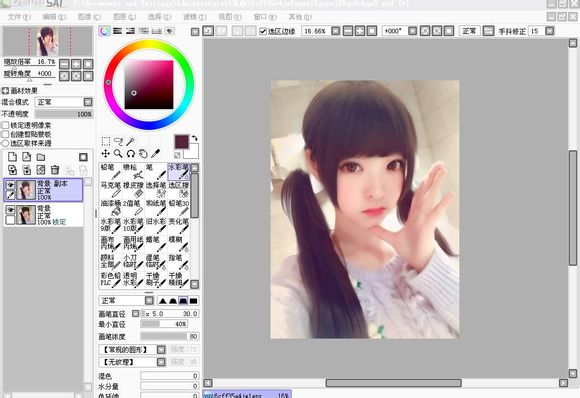Open the 选择 Selection menu
Image resolution: width=580 pixels, height=398 pixels.
159,17
